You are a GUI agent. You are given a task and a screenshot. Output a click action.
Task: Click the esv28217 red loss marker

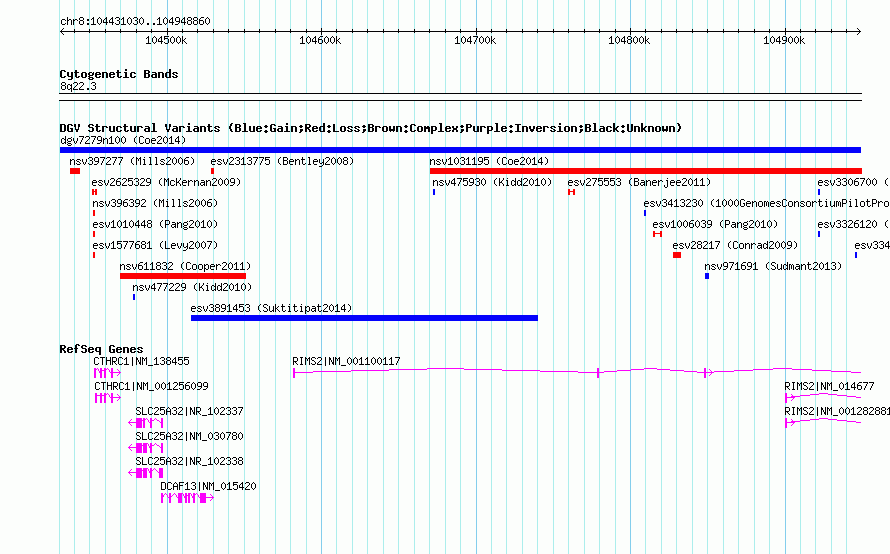coord(677,255)
